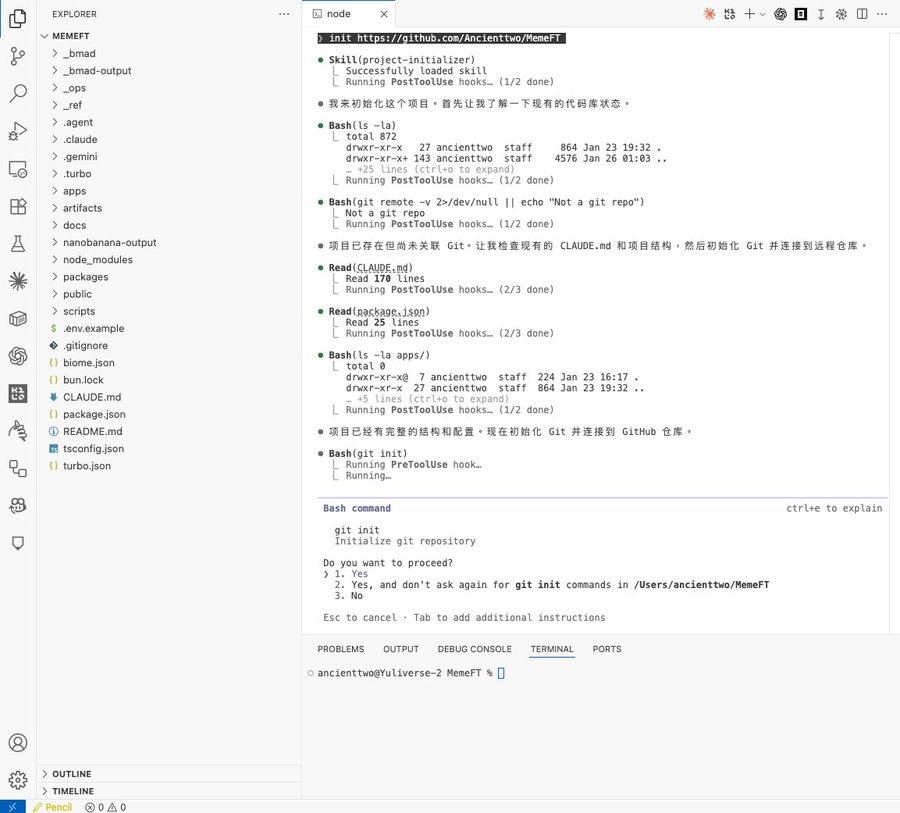Viewport: 900px width, 813px height.
Task: Switch to the PORTS panel tab
Action: [607, 649]
